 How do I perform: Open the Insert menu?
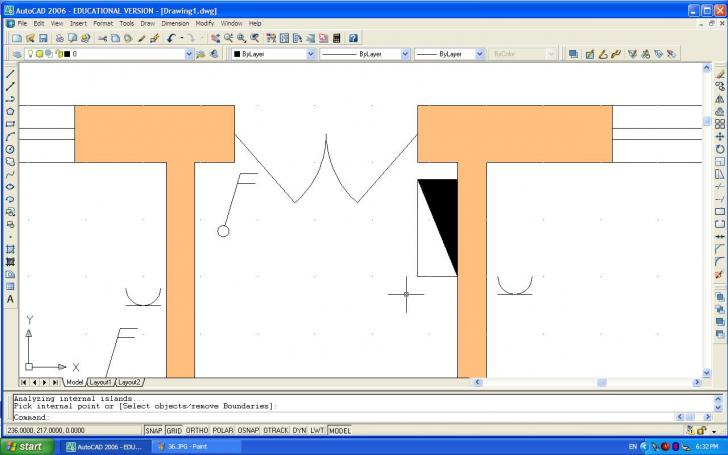(78, 23)
